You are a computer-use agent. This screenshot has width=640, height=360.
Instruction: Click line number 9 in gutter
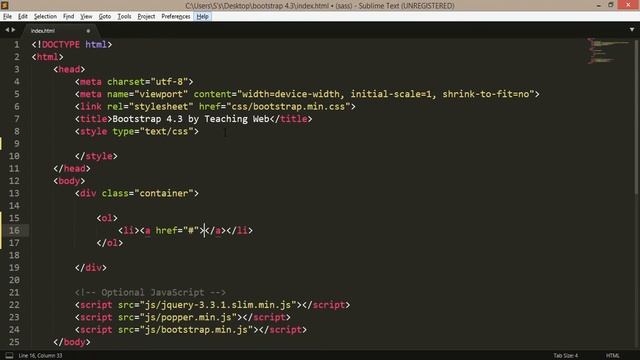pyautogui.click(x=17, y=144)
